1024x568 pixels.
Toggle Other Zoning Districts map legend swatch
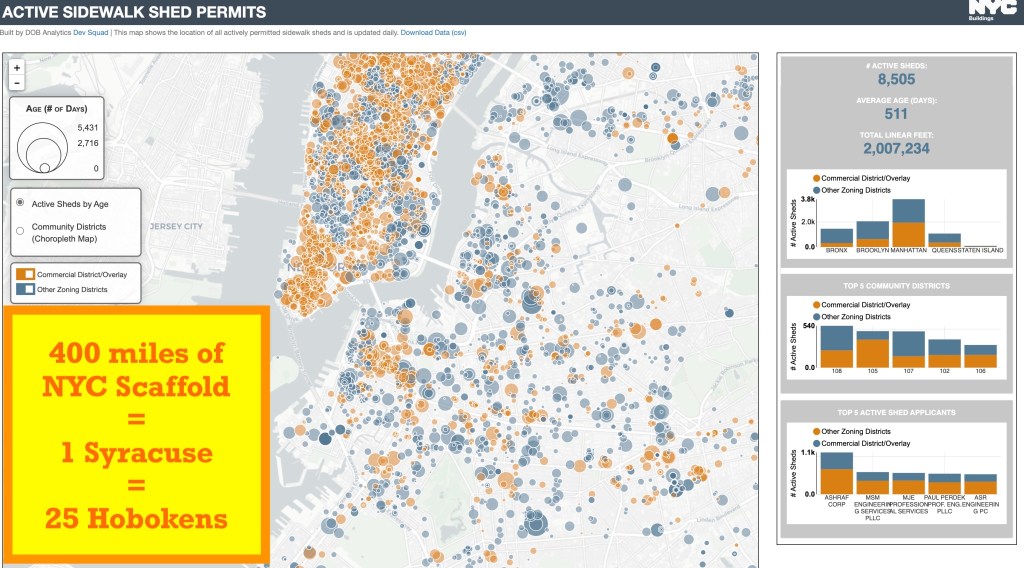click(x=26, y=290)
